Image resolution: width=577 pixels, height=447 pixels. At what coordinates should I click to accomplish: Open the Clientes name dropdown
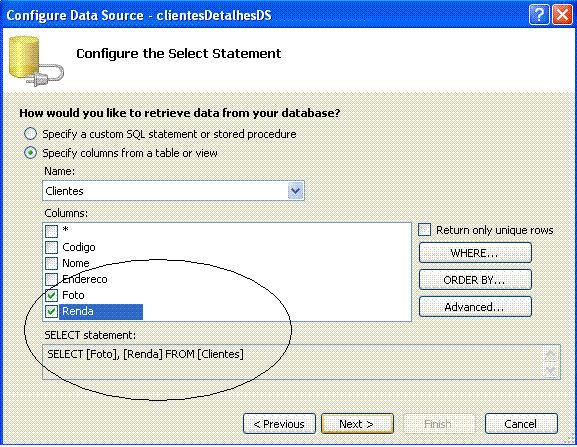(x=295, y=191)
